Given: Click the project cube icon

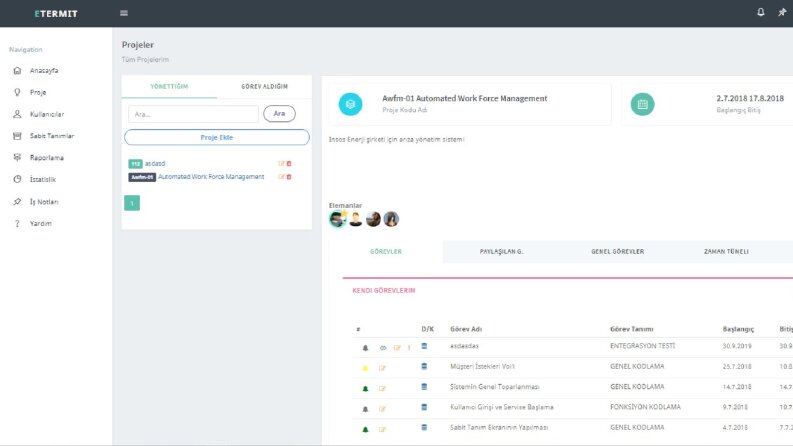Looking at the screenshot, I should coord(350,104).
